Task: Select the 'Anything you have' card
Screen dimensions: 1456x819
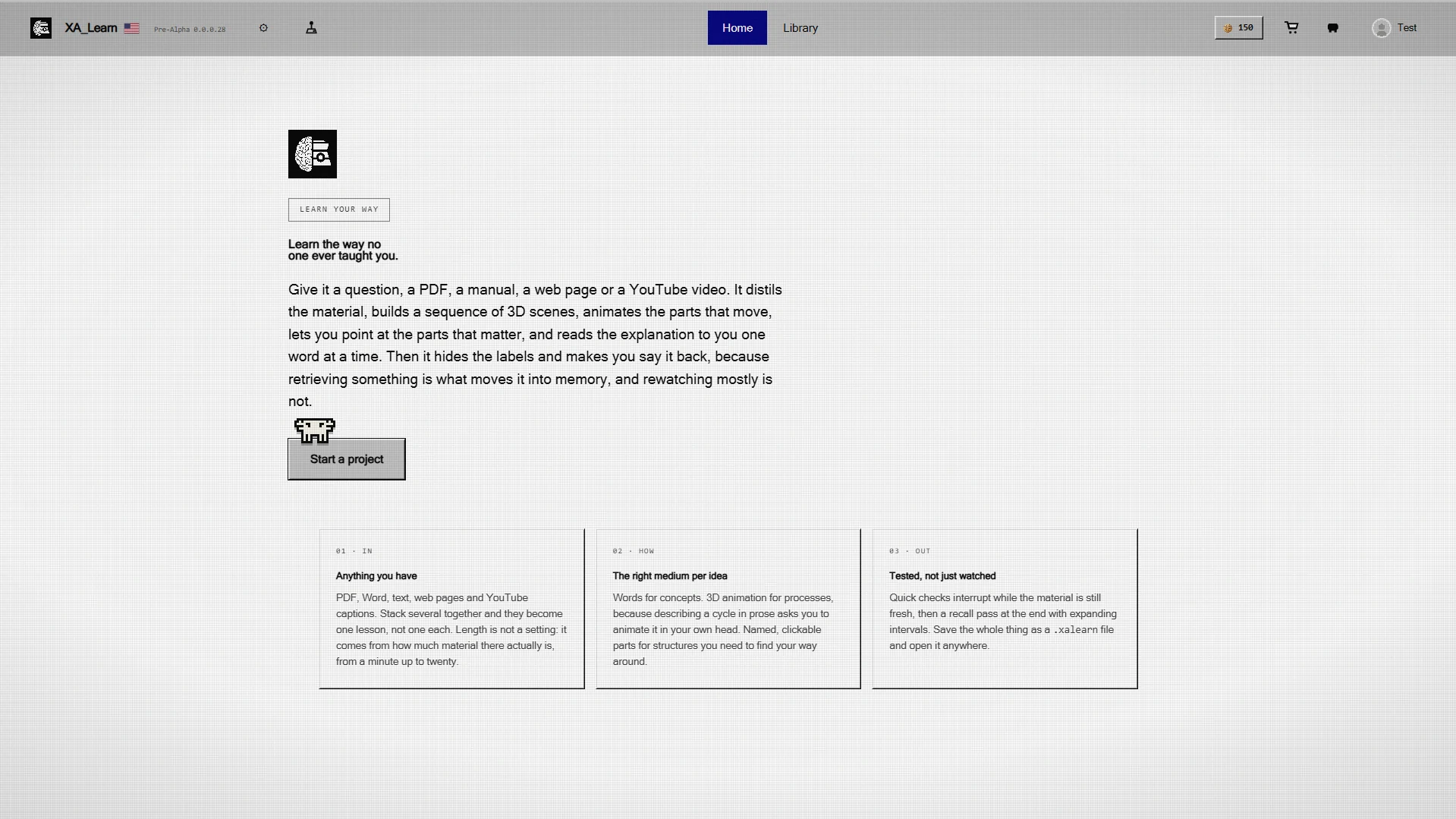Action: coord(452,609)
